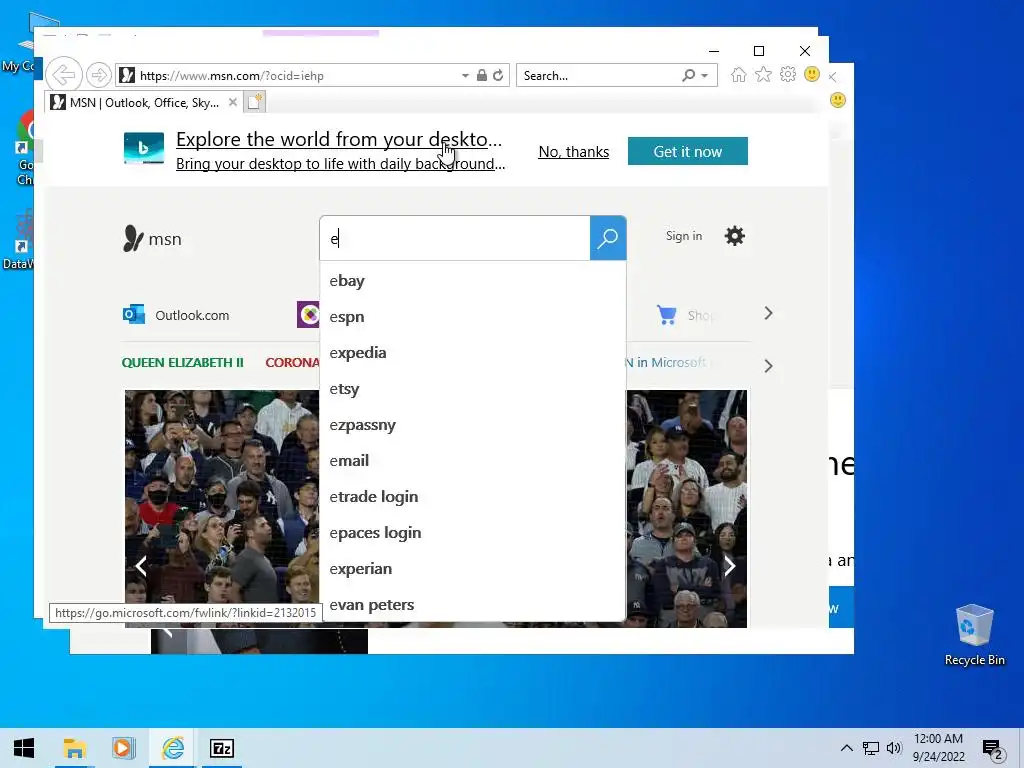
Task: Click the Get it now button
Action: click(688, 152)
